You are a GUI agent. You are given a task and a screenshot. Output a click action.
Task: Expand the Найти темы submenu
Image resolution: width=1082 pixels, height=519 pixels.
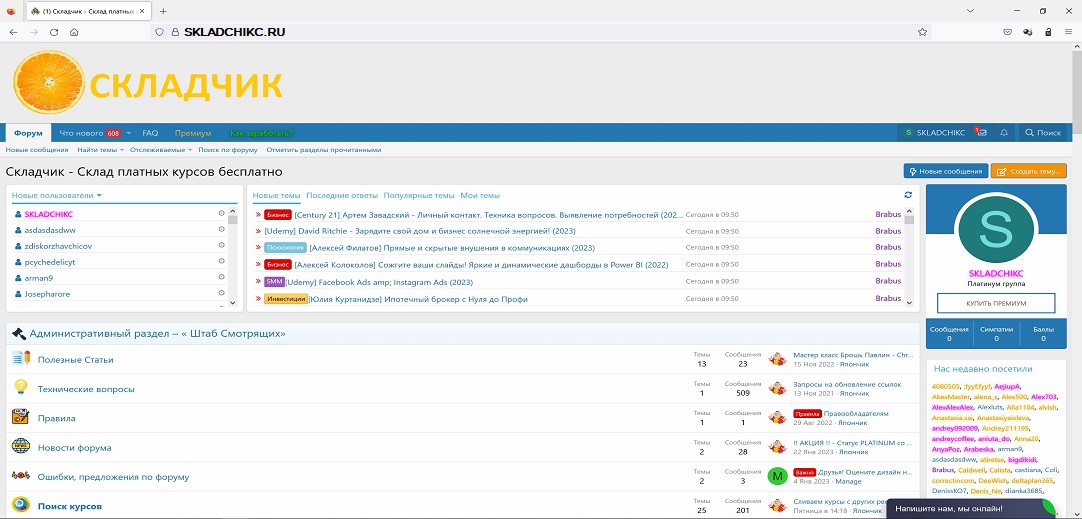tap(121, 150)
